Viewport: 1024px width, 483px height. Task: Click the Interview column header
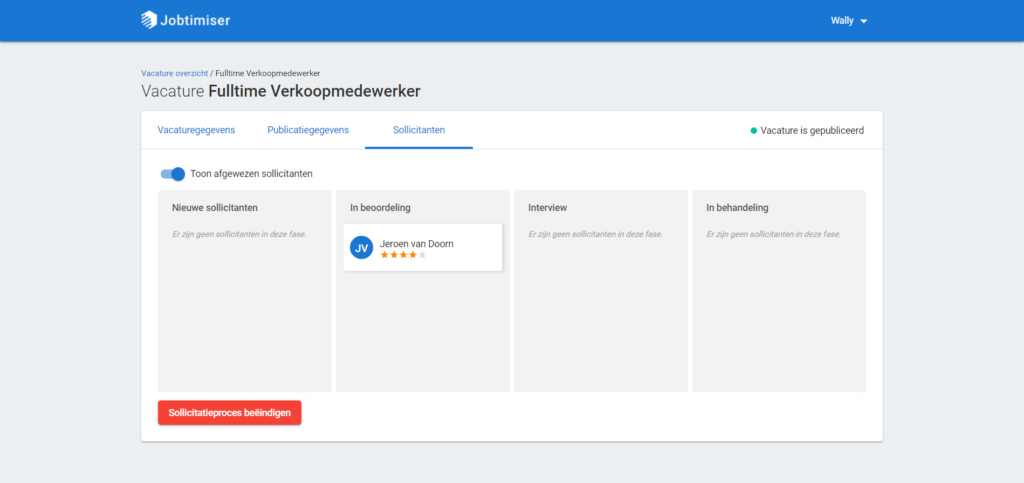(547, 208)
